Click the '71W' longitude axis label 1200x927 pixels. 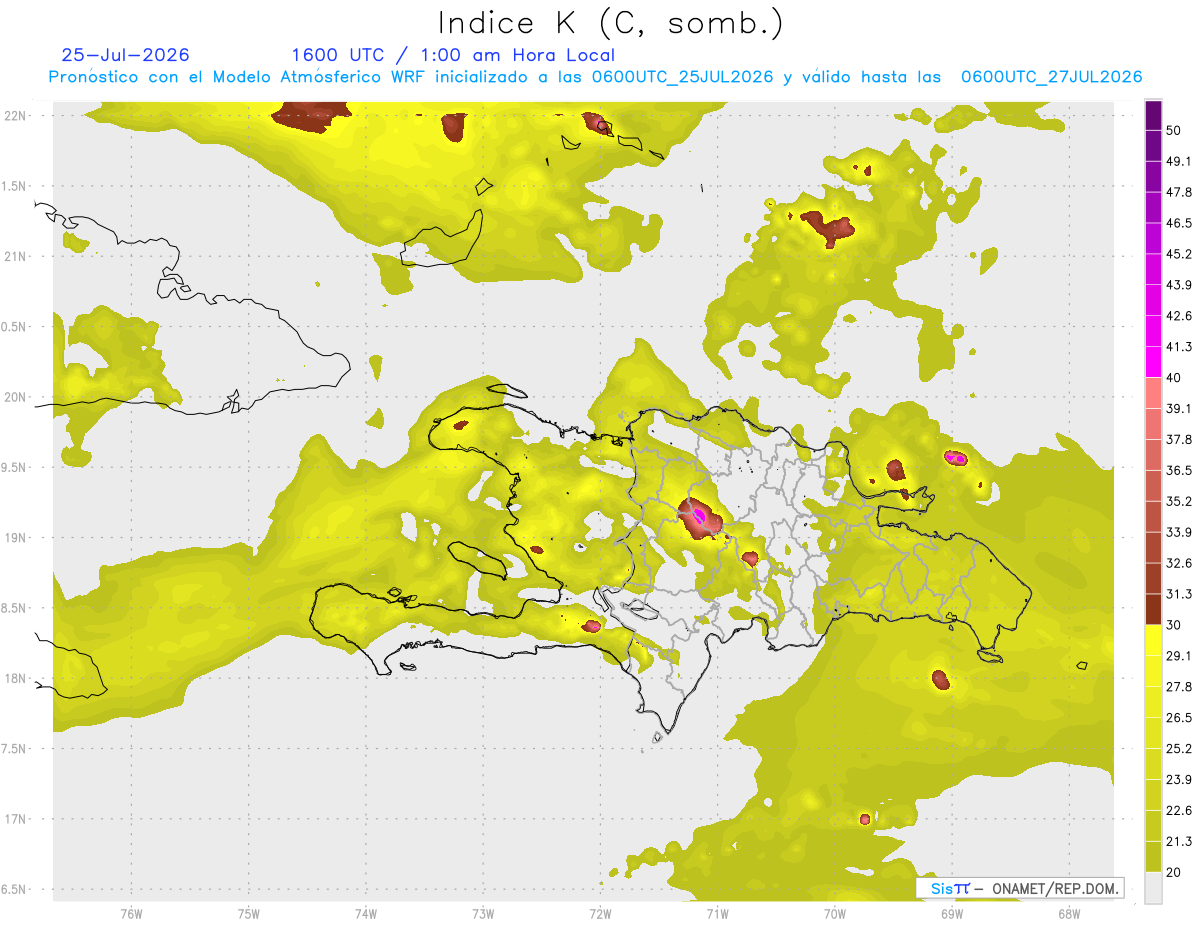pyautogui.click(x=717, y=913)
